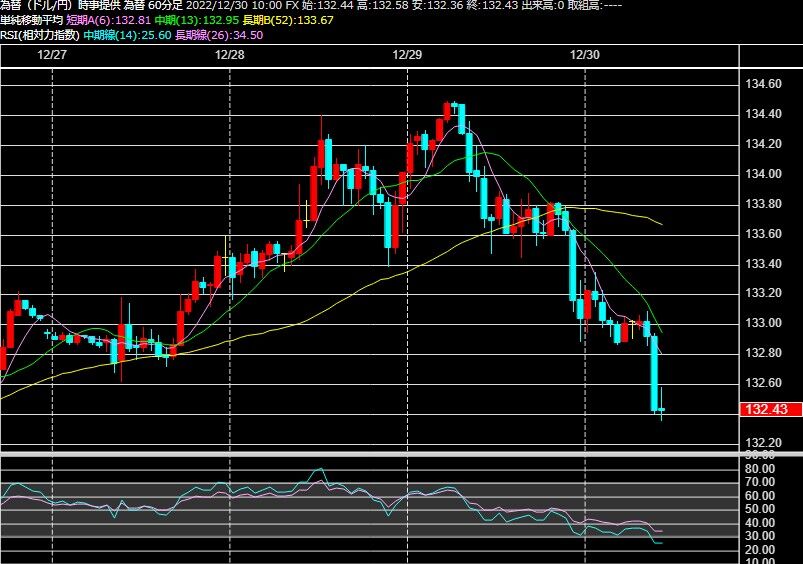Select the 134.00 price axis label
The height and width of the screenshot is (564, 803).
[764, 174]
